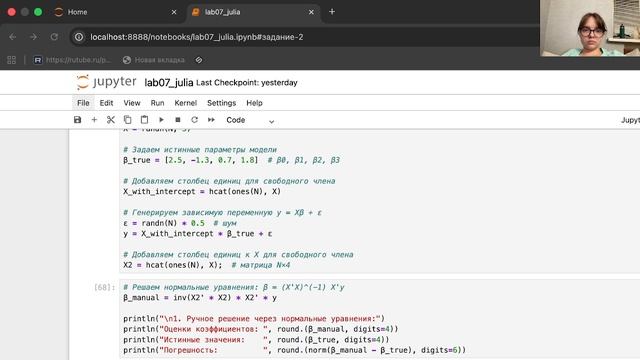Open the Edit menu

tap(106, 103)
